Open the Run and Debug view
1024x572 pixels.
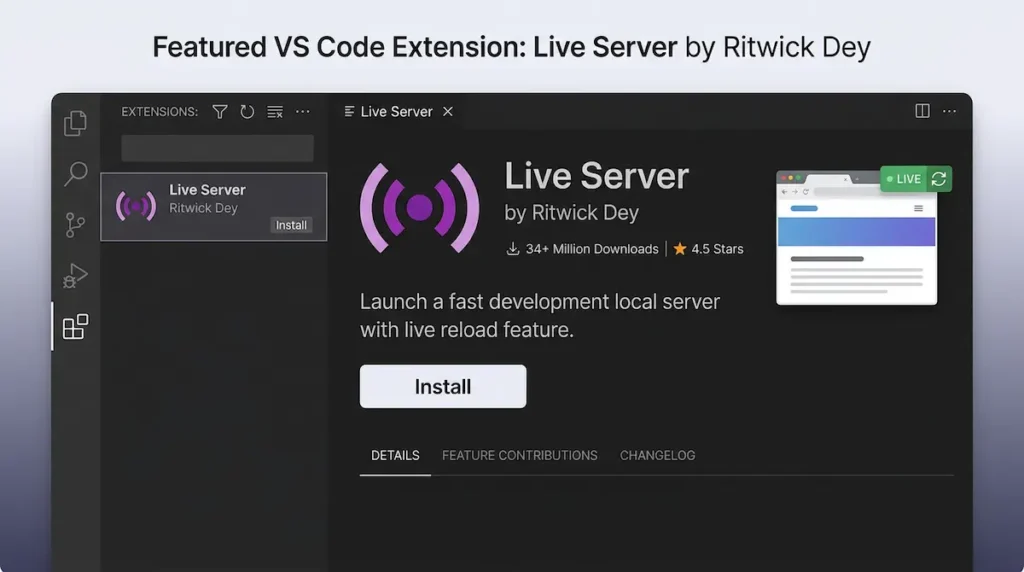pos(76,276)
